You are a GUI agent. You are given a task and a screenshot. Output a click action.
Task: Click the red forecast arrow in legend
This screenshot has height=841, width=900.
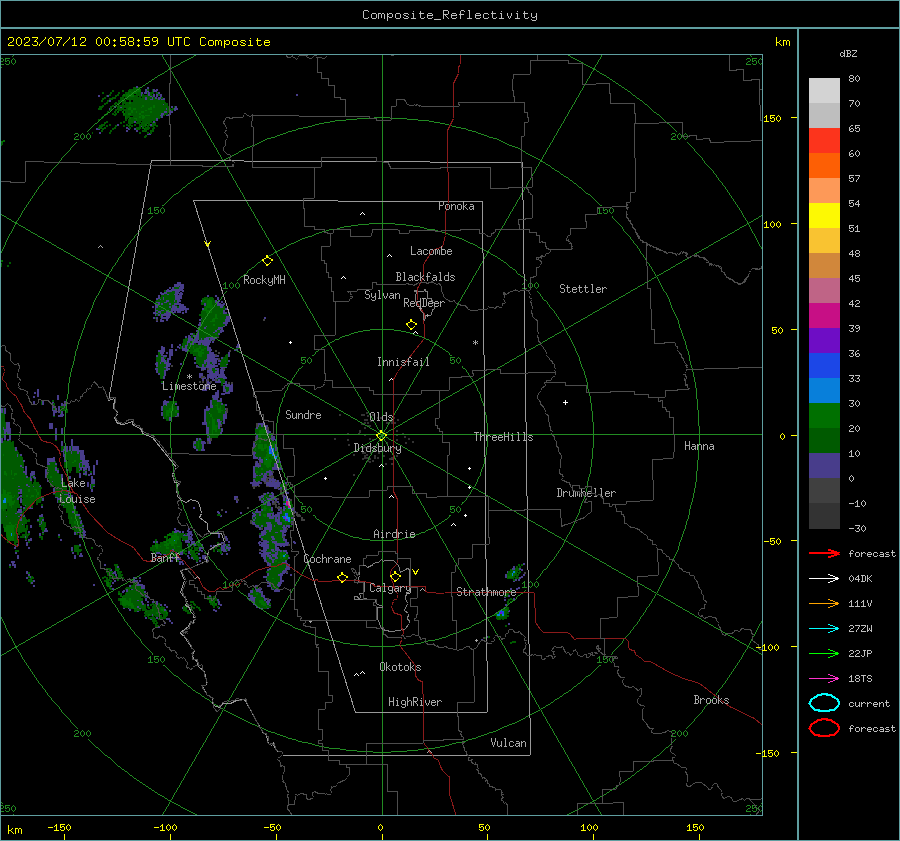824,553
